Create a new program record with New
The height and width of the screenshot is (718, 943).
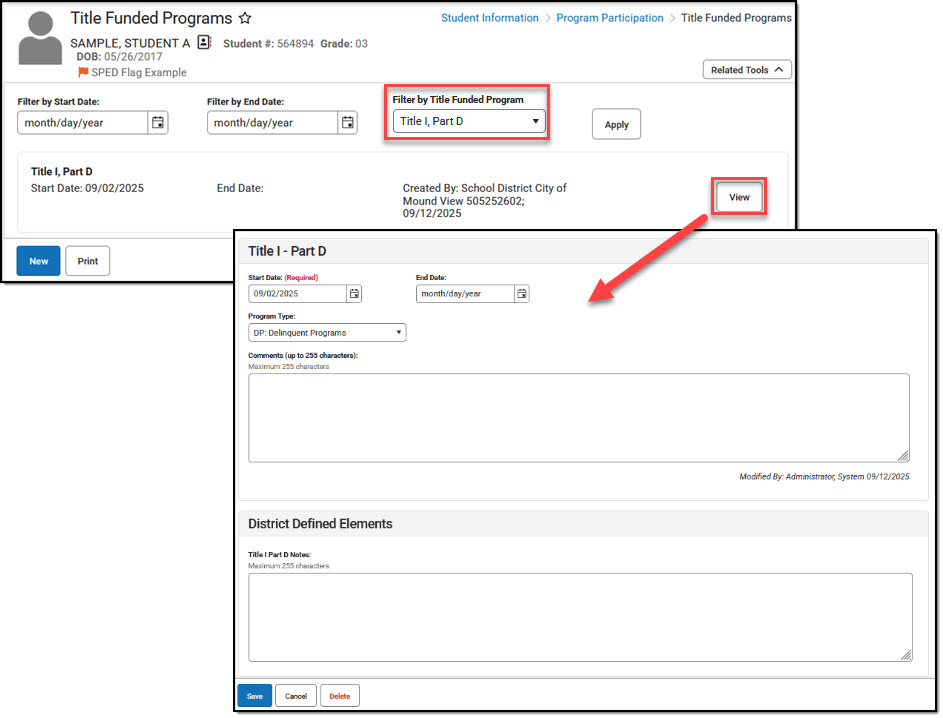pos(38,260)
